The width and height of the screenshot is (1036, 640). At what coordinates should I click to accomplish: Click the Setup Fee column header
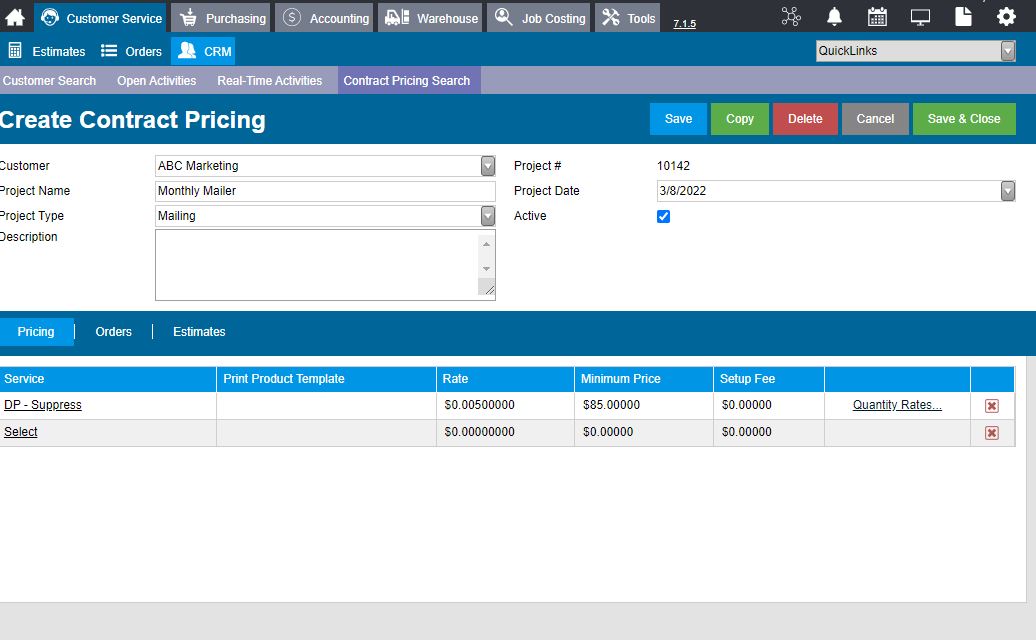point(769,379)
